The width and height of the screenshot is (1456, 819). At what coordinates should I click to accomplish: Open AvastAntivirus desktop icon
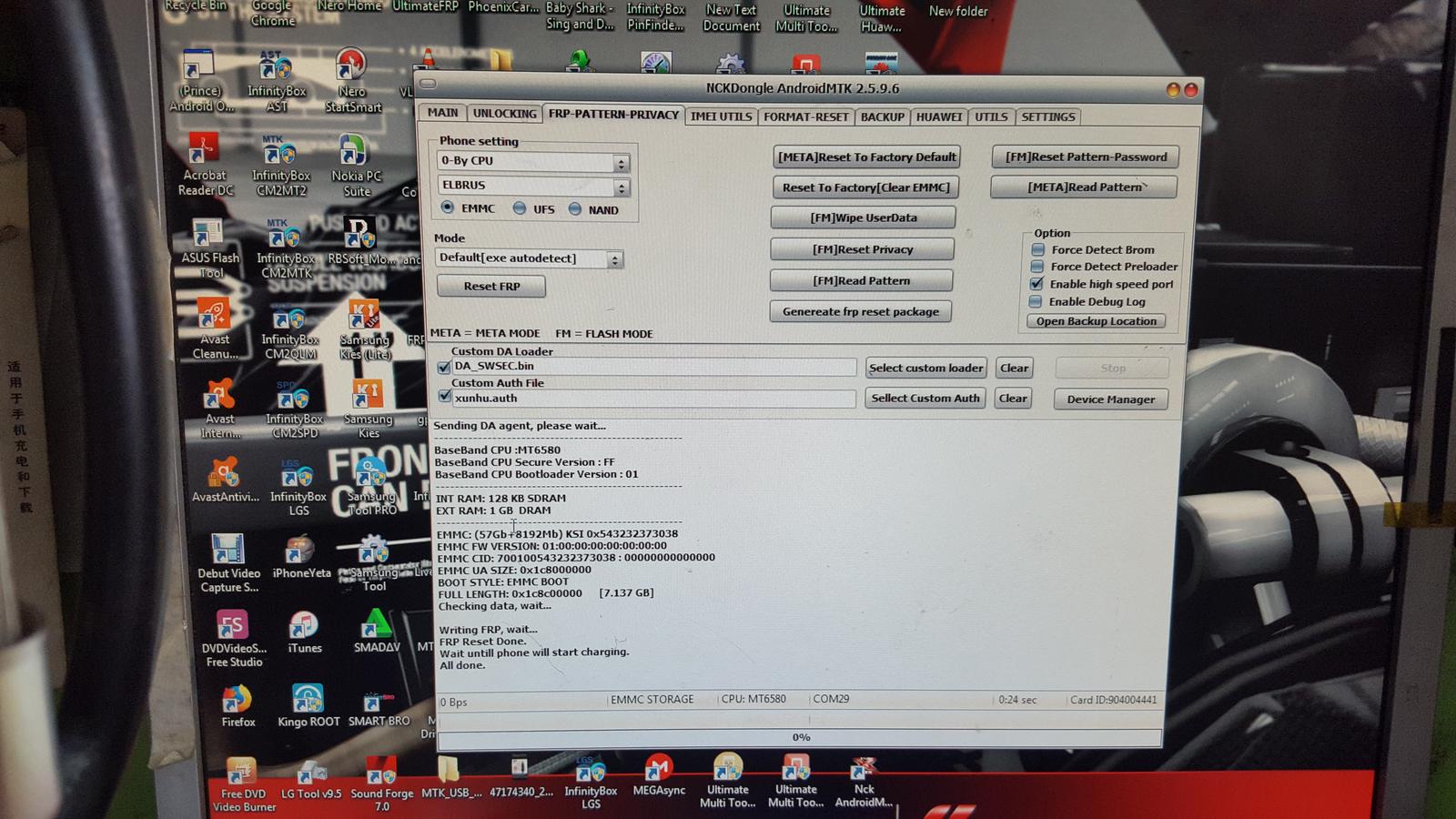tap(225, 480)
